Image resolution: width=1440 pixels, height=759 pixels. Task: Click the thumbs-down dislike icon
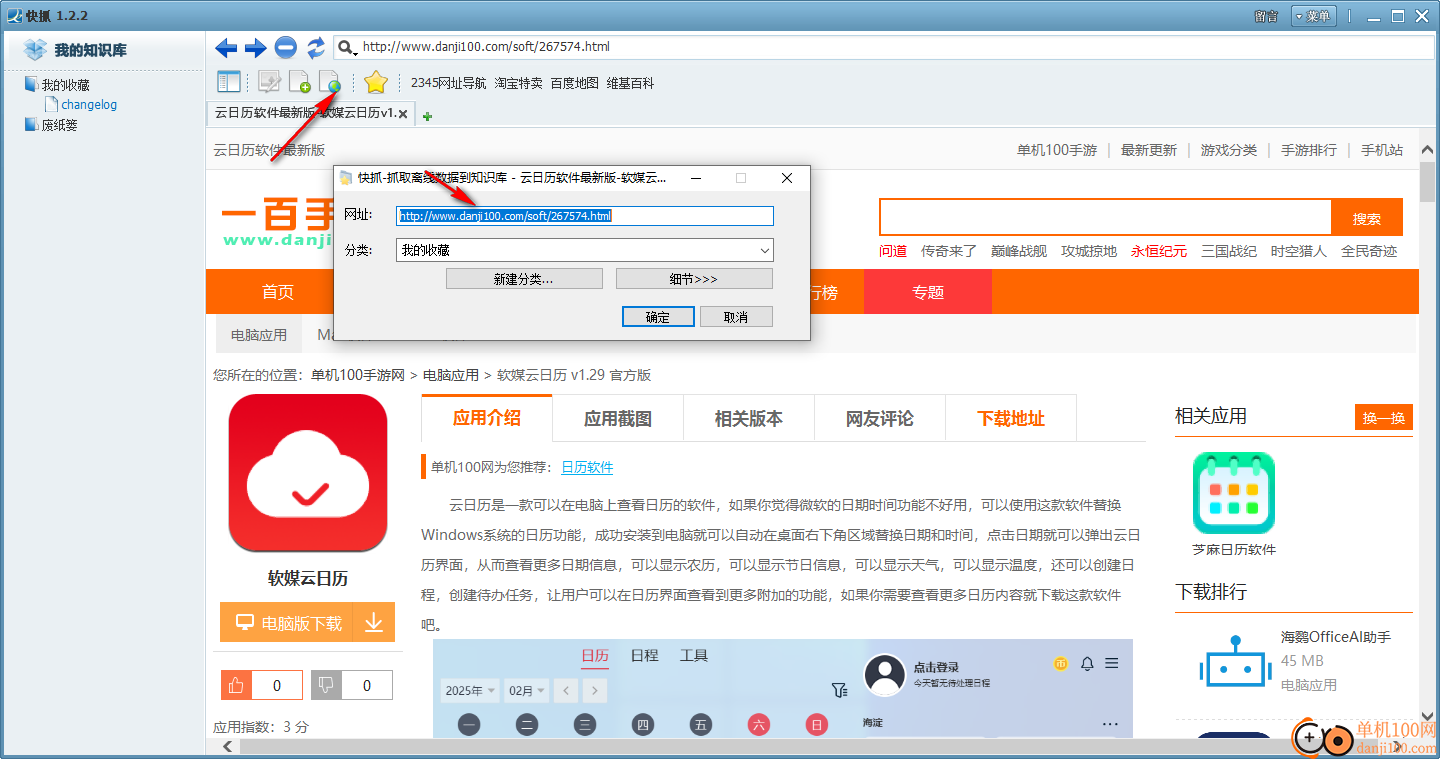pos(326,685)
